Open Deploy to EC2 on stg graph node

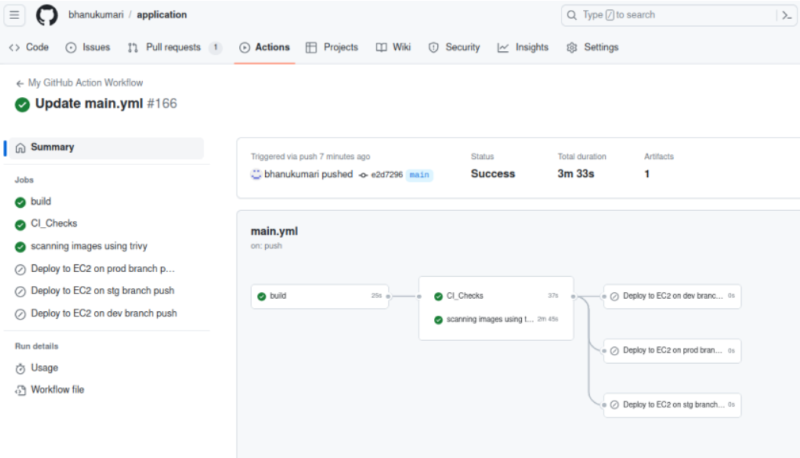point(672,405)
